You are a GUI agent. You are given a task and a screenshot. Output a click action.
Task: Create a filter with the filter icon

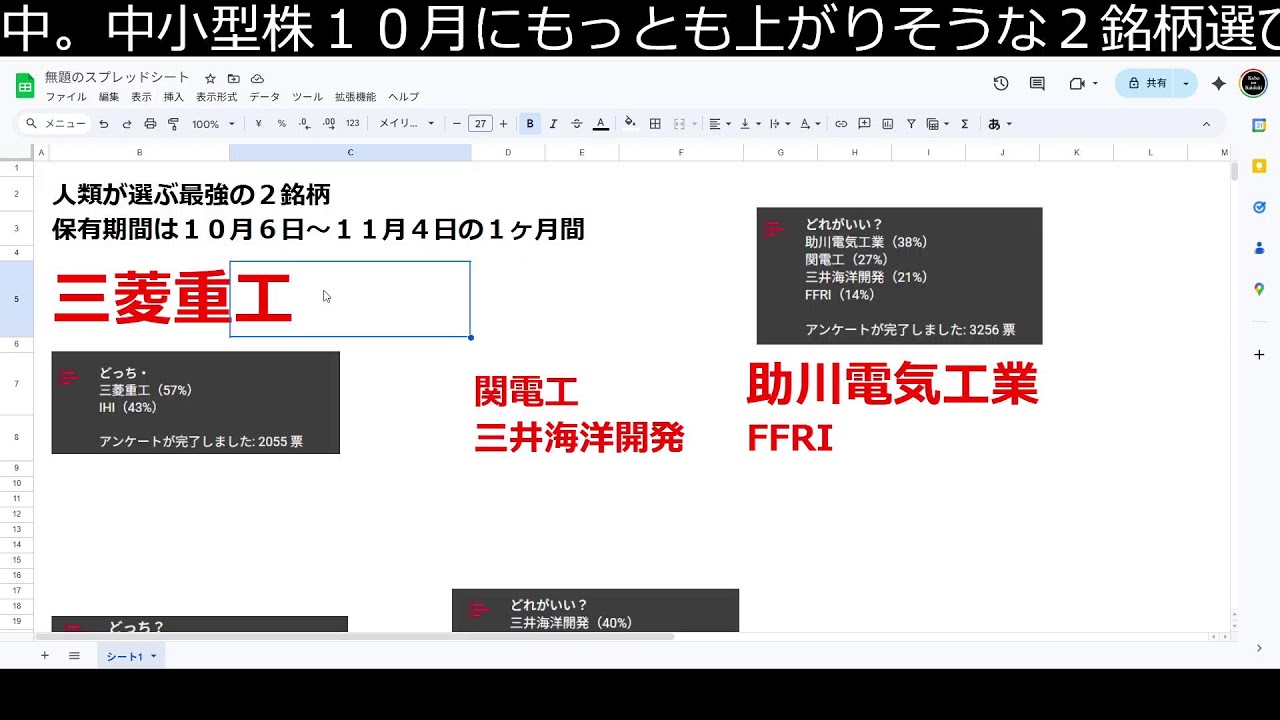click(912, 123)
